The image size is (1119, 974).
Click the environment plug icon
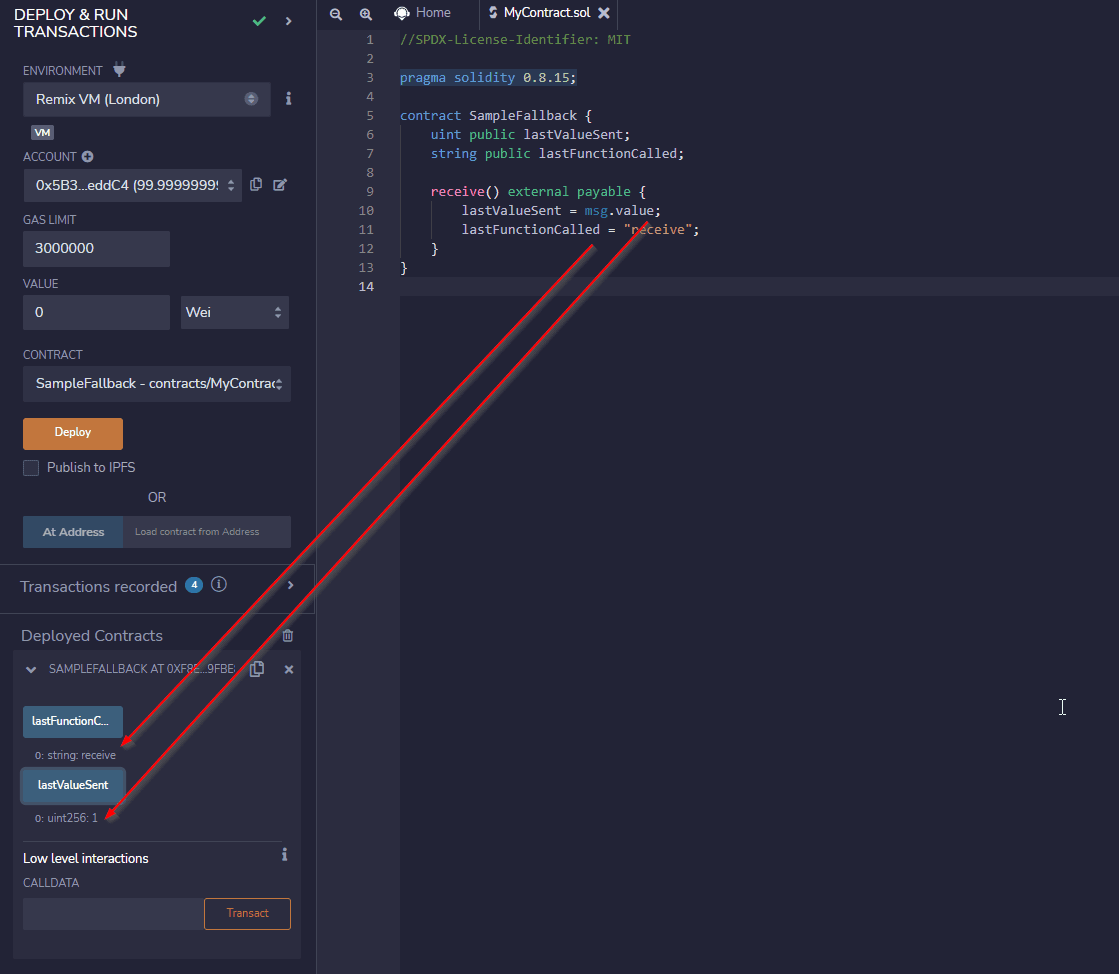tap(119, 70)
